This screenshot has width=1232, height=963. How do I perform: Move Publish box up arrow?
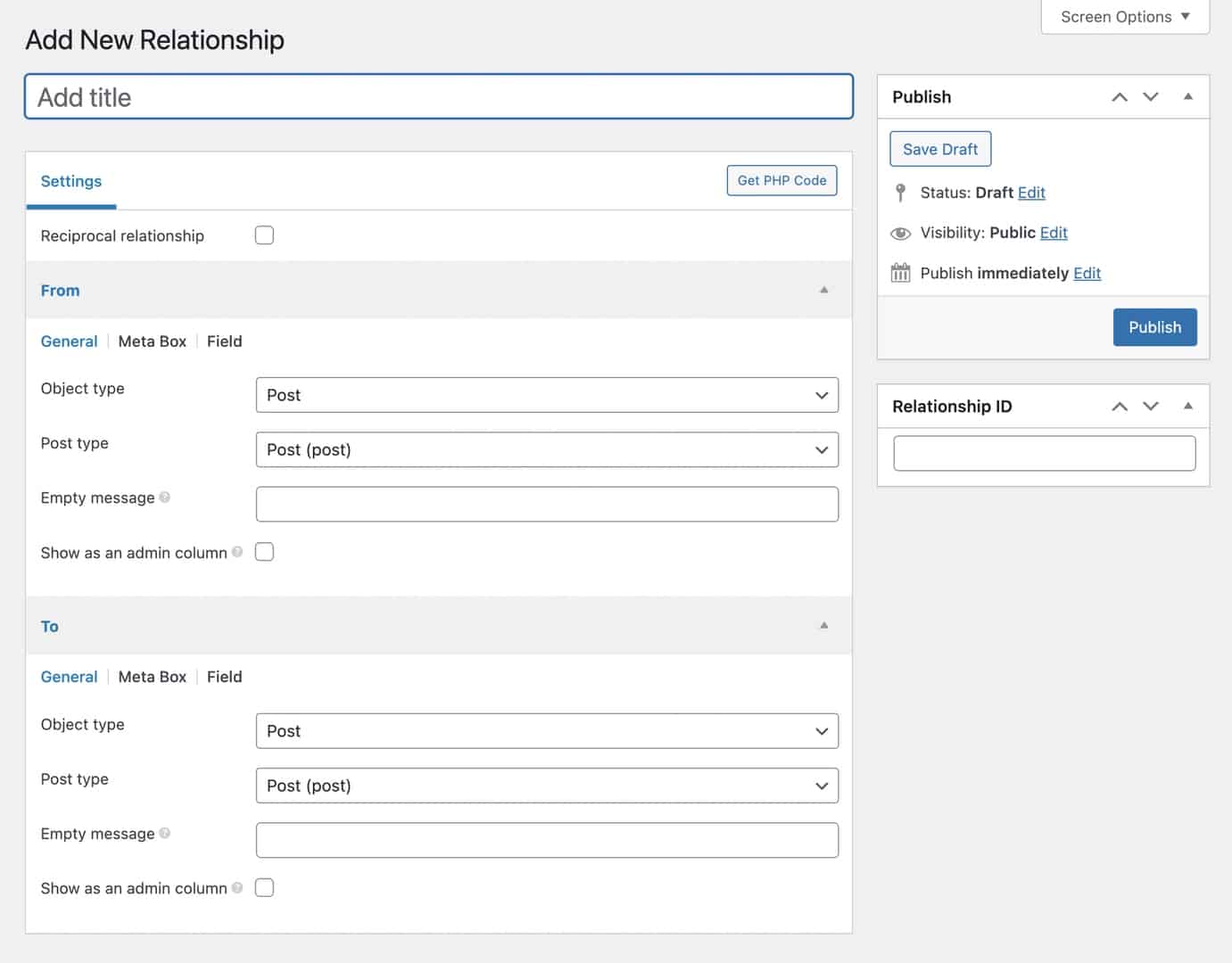click(1120, 97)
